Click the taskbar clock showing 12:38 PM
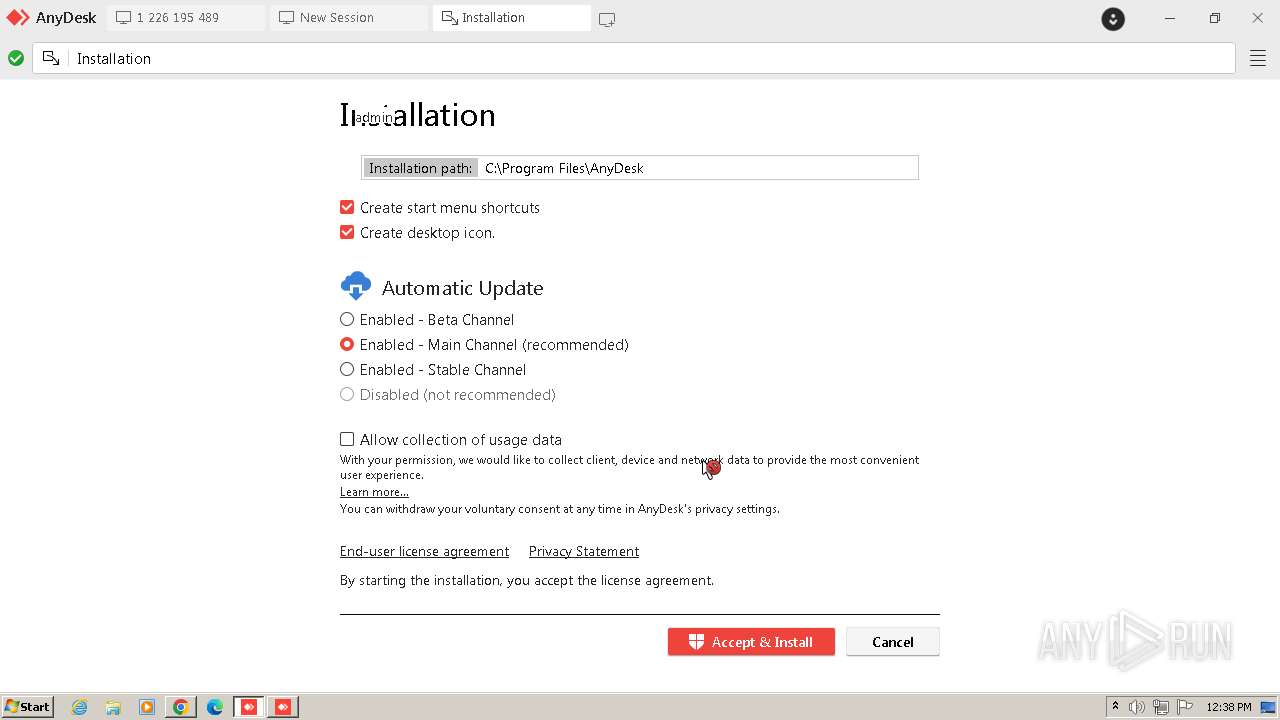1280x720 pixels. coord(1229,707)
